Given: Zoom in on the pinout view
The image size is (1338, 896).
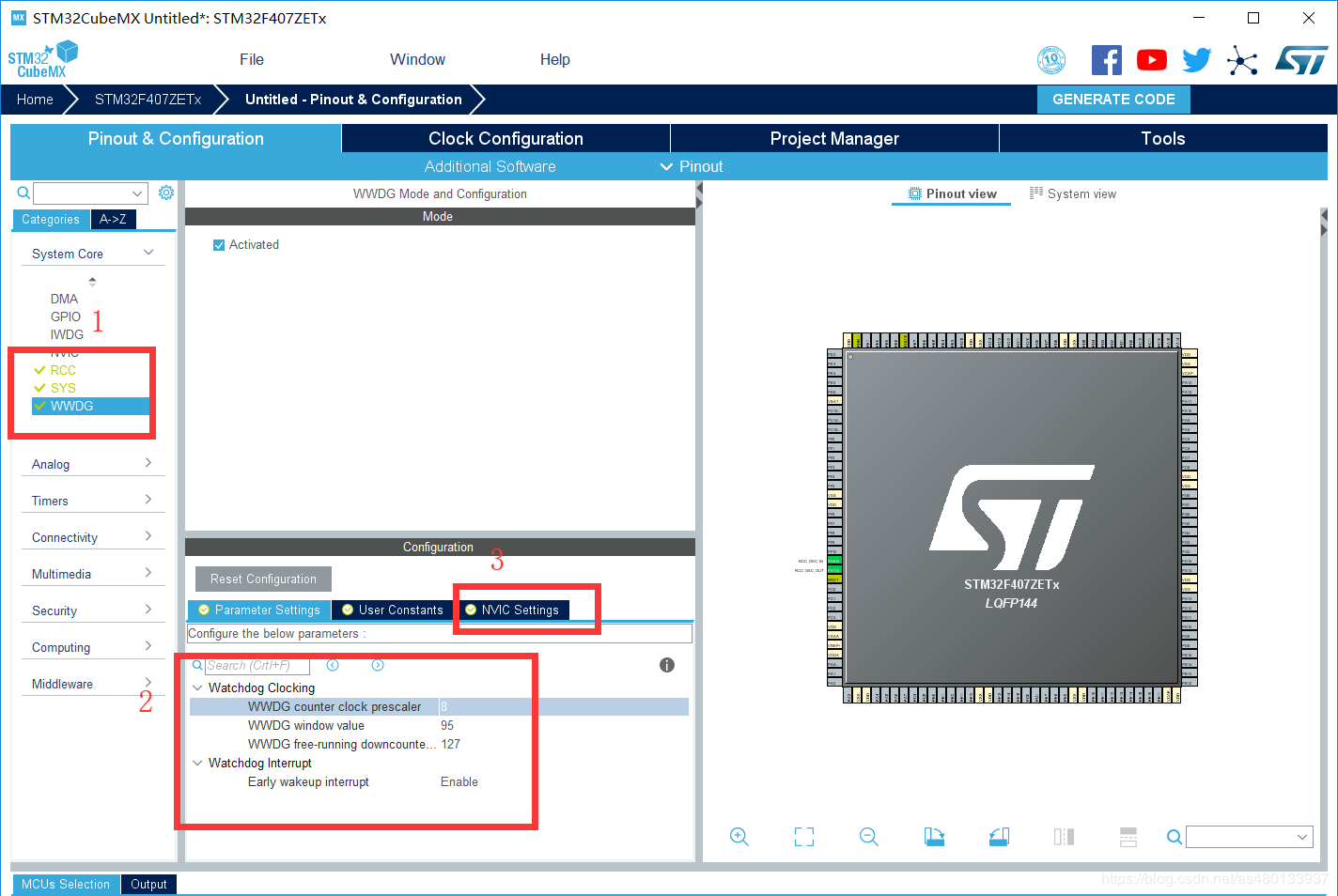Looking at the screenshot, I should pos(739,837).
